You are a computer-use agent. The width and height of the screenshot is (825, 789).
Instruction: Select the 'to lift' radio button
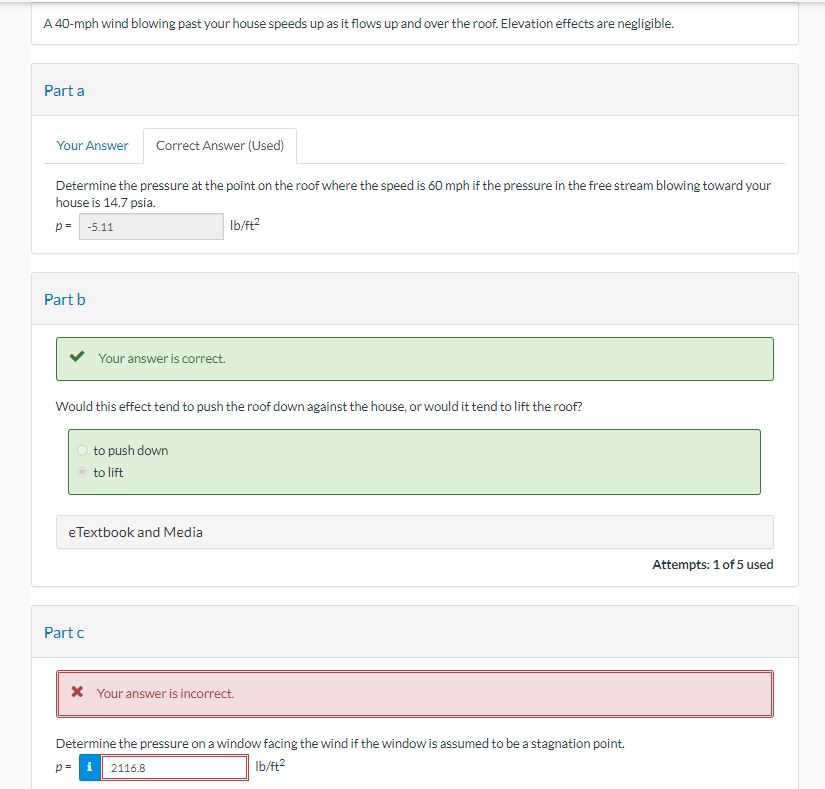coord(83,471)
